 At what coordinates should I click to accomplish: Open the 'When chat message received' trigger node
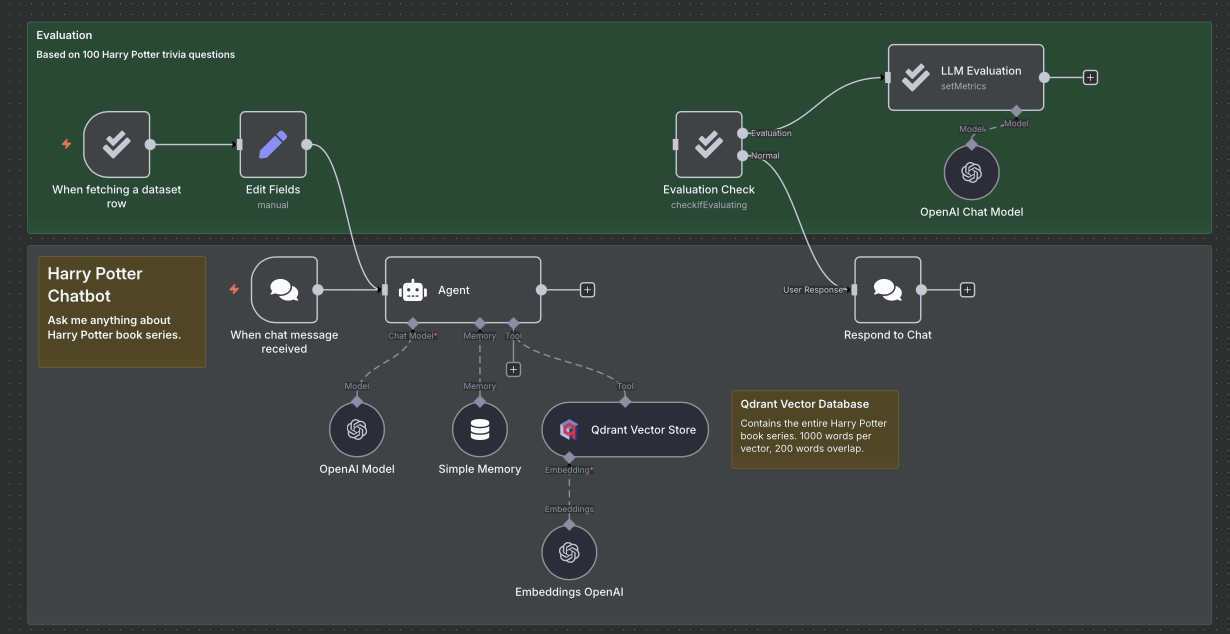tap(284, 290)
